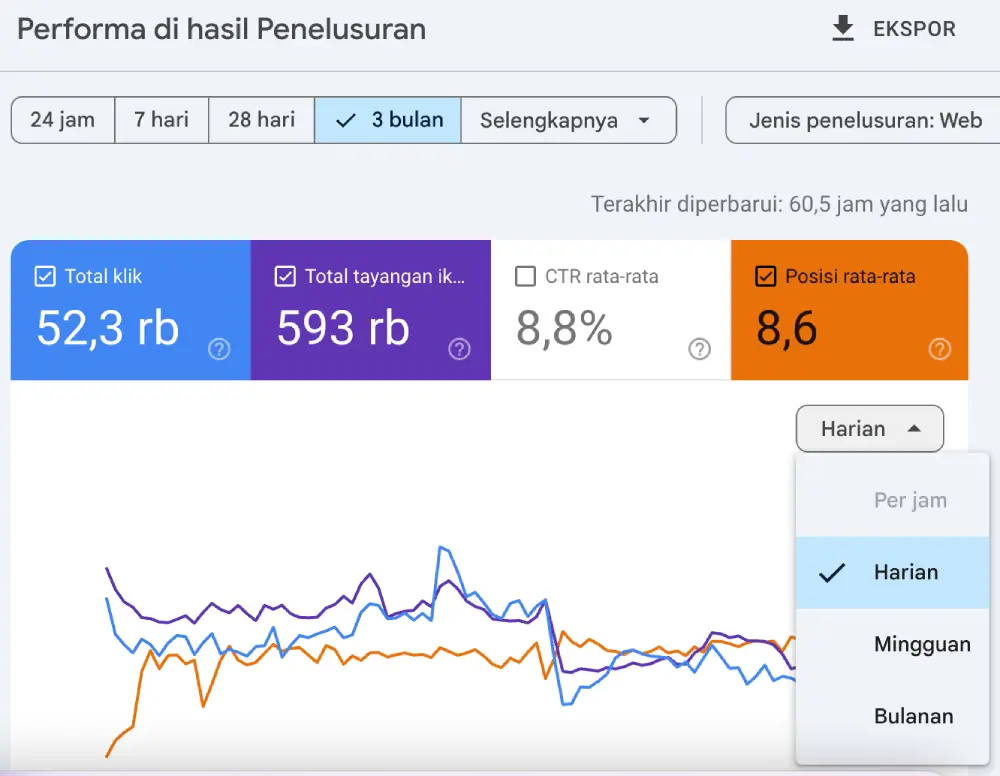
Task: Enable the CTR rata-rata checkbox
Action: click(525, 276)
